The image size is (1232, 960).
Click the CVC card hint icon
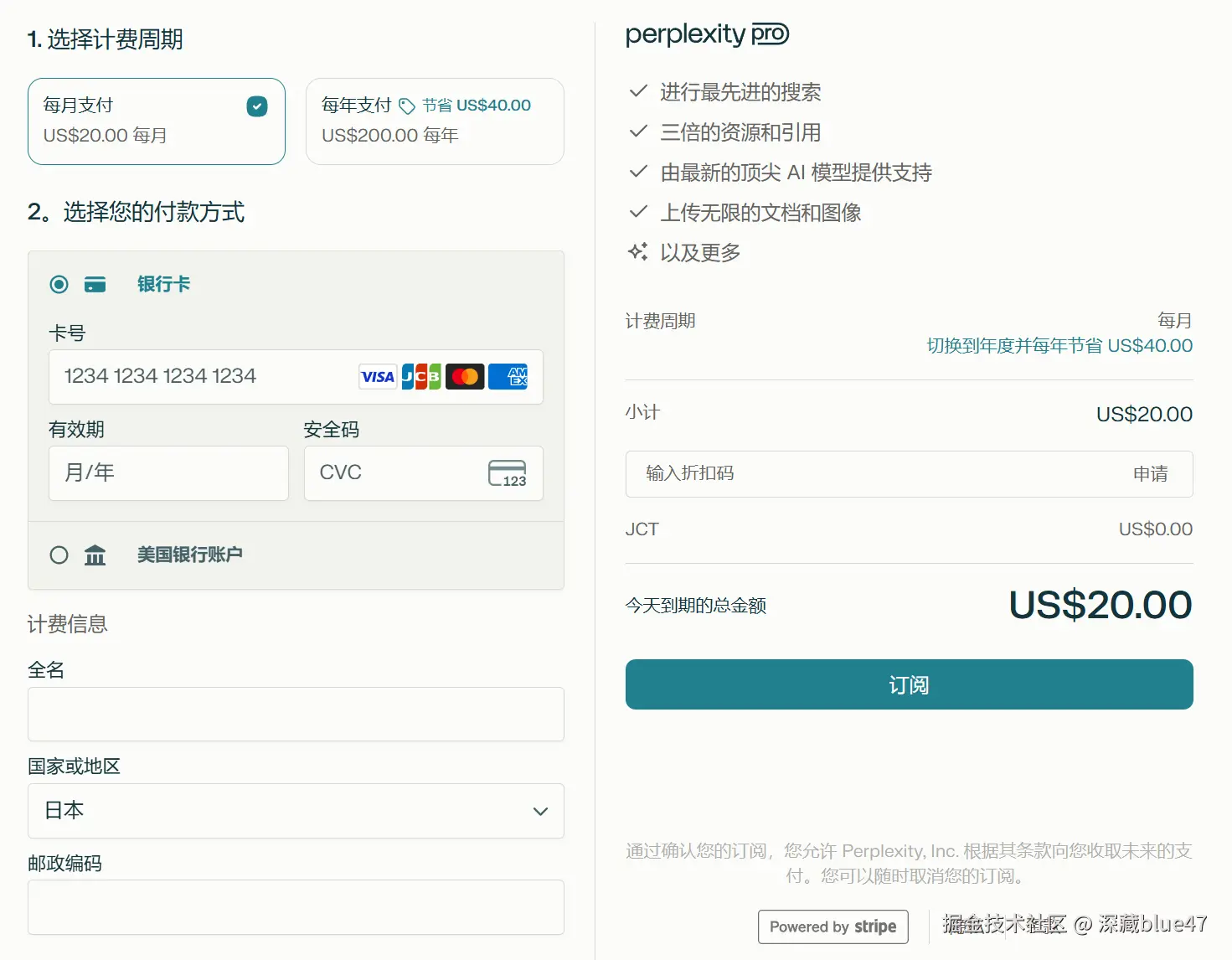508,473
